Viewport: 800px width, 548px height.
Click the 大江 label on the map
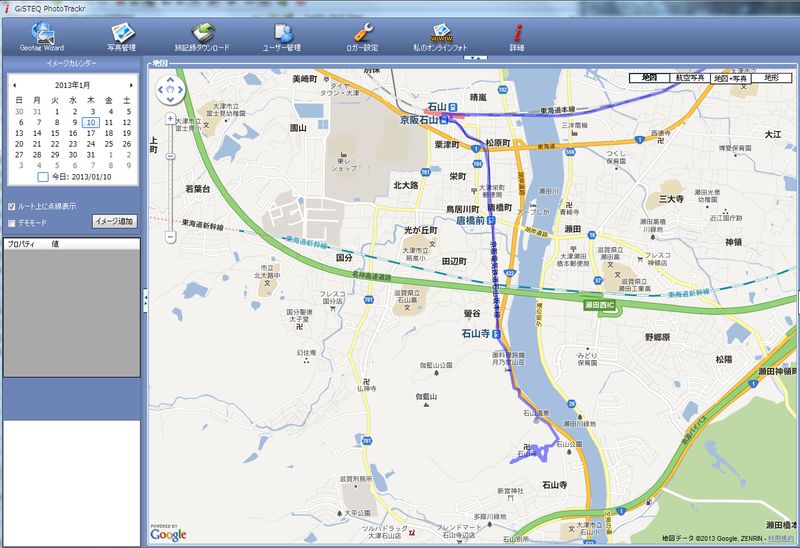pyautogui.click(x=773, y=134)
